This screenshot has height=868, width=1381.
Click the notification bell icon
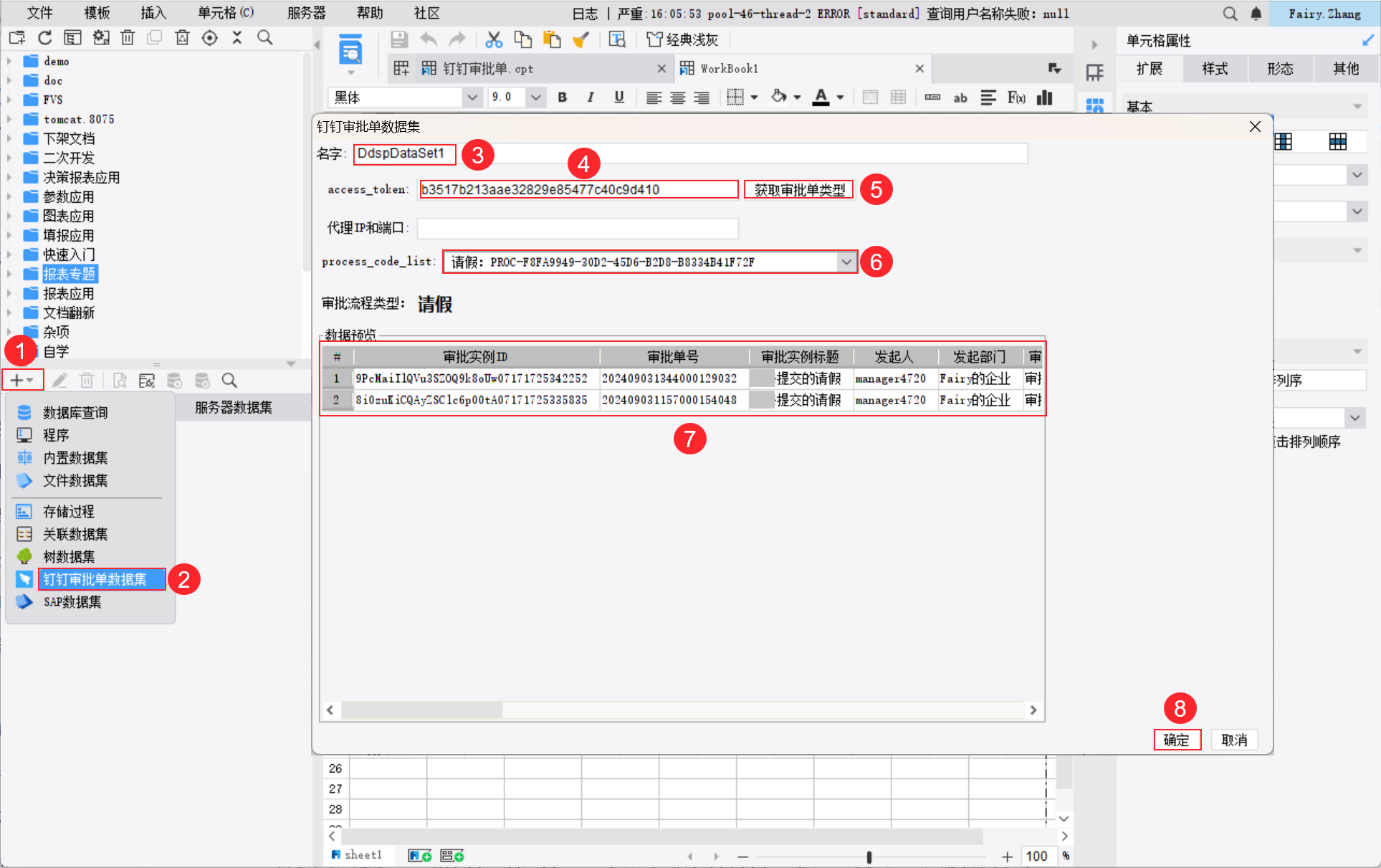tap(1256, 14)
